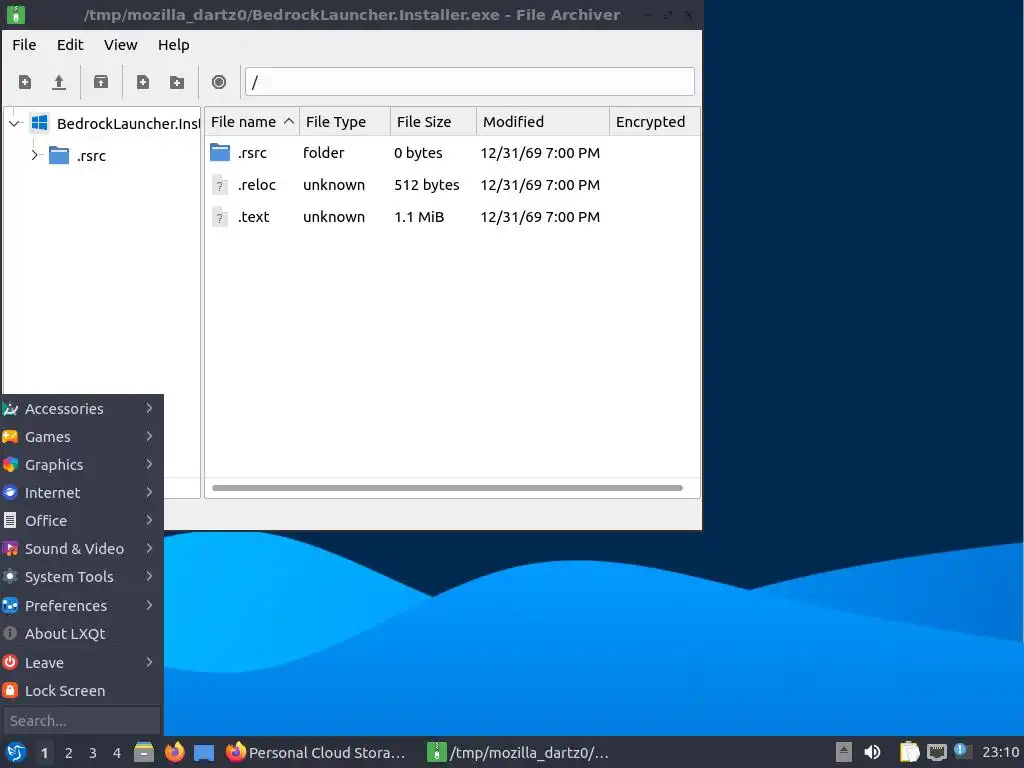Click the folder type cell of .rsrc
Screen dimensions: 1024x768
tap(323, 153)
